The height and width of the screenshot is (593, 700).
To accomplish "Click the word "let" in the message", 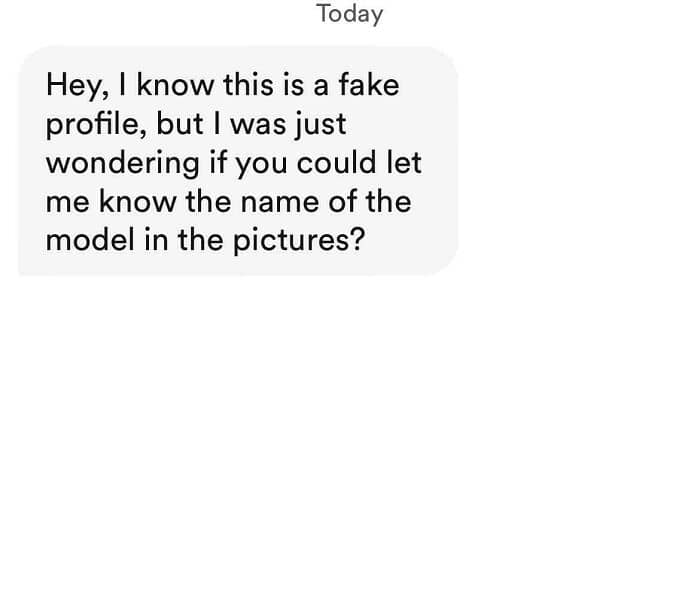I will 404,162.
